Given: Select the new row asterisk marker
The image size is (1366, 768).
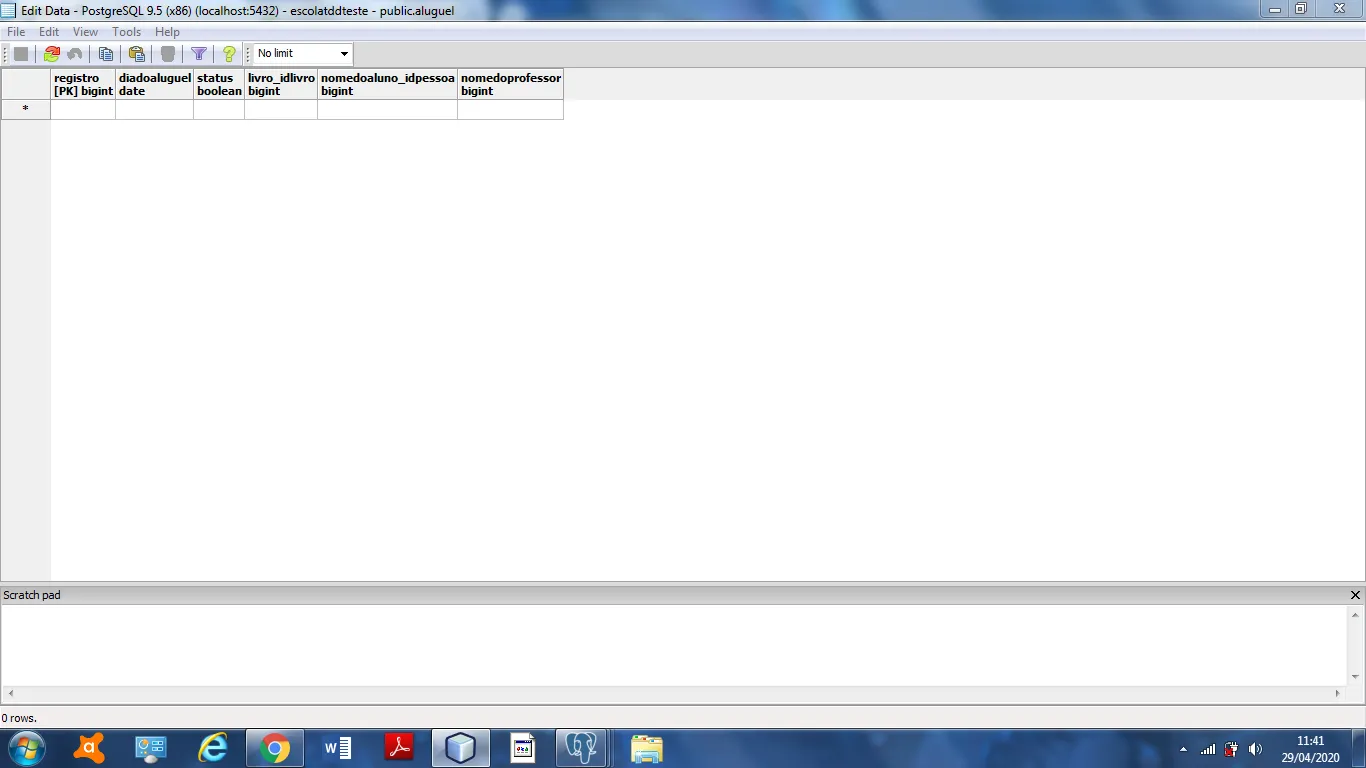Looking at the screenshot, I should 26,110.
